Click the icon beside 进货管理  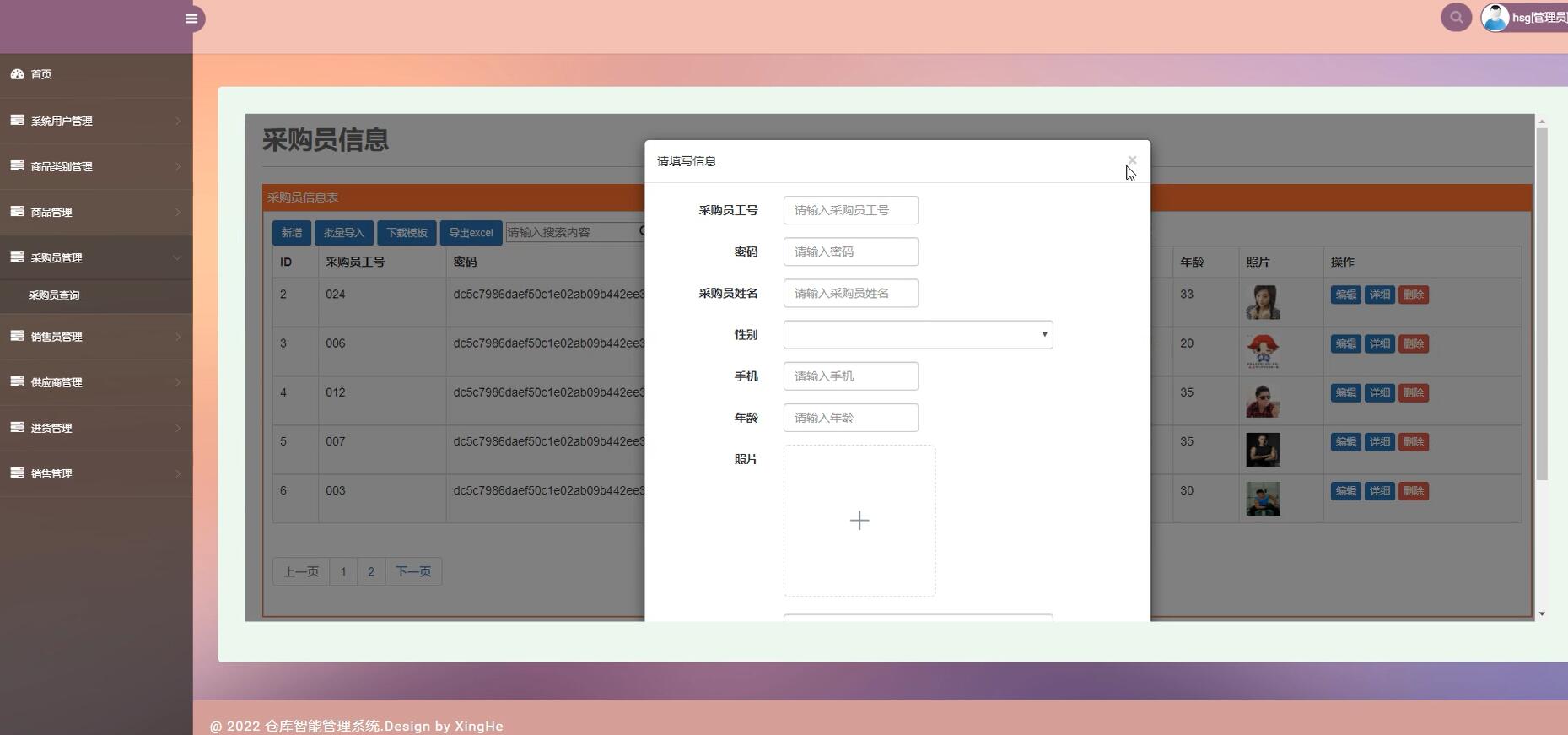point(17,427)
